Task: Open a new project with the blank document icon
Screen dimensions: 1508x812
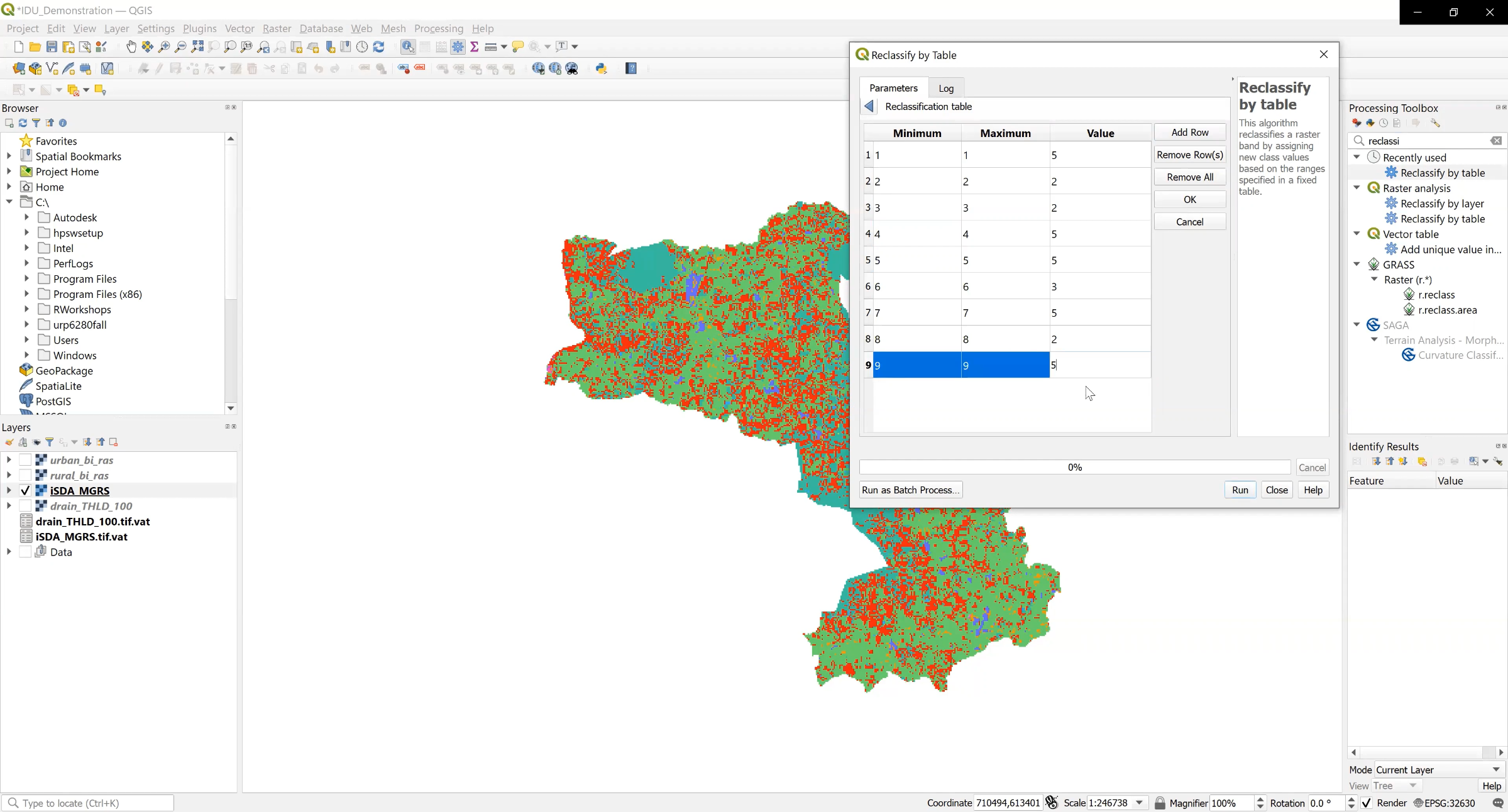Action: pyautogui.click(x=18, y=47)
